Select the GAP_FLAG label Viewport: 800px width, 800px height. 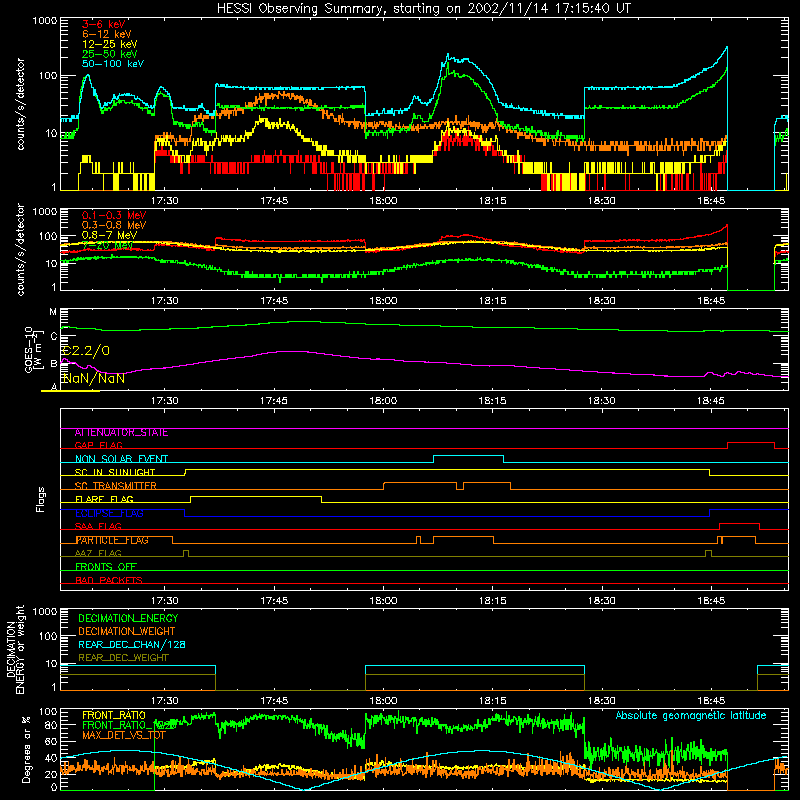[x=98, y=445]
